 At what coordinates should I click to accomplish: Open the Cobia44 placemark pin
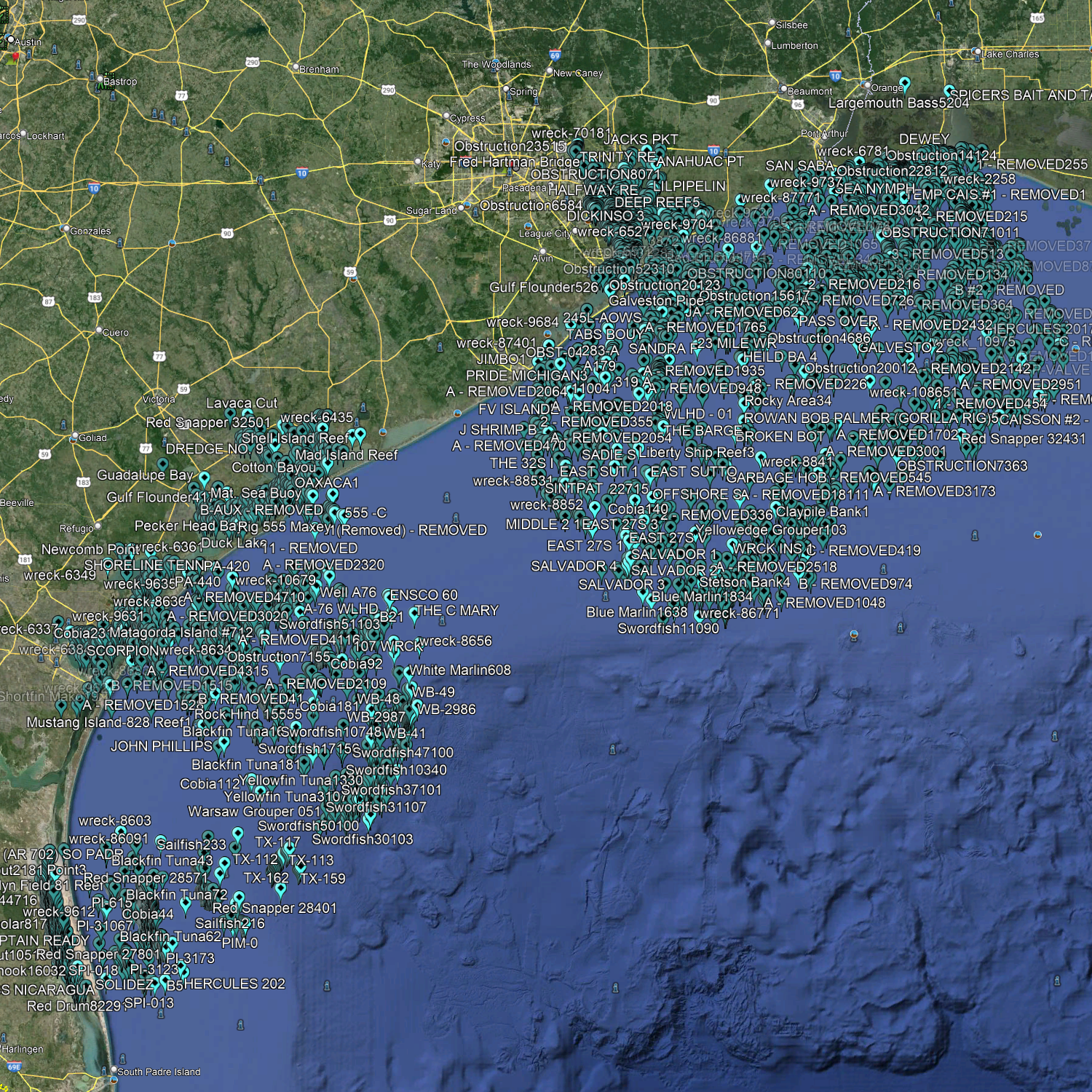tap(185, 904)
